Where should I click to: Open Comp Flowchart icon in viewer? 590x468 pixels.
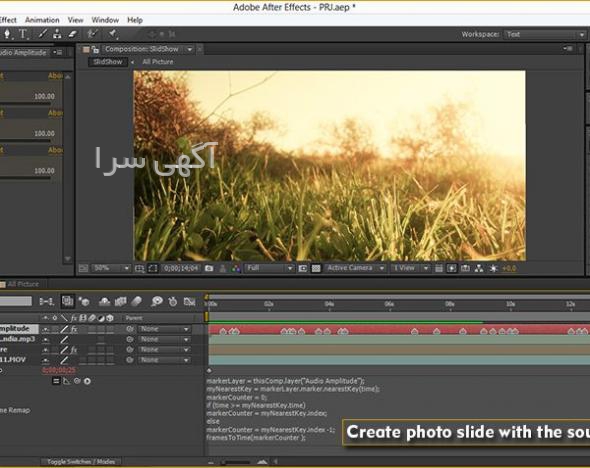[x=479, y=268]
